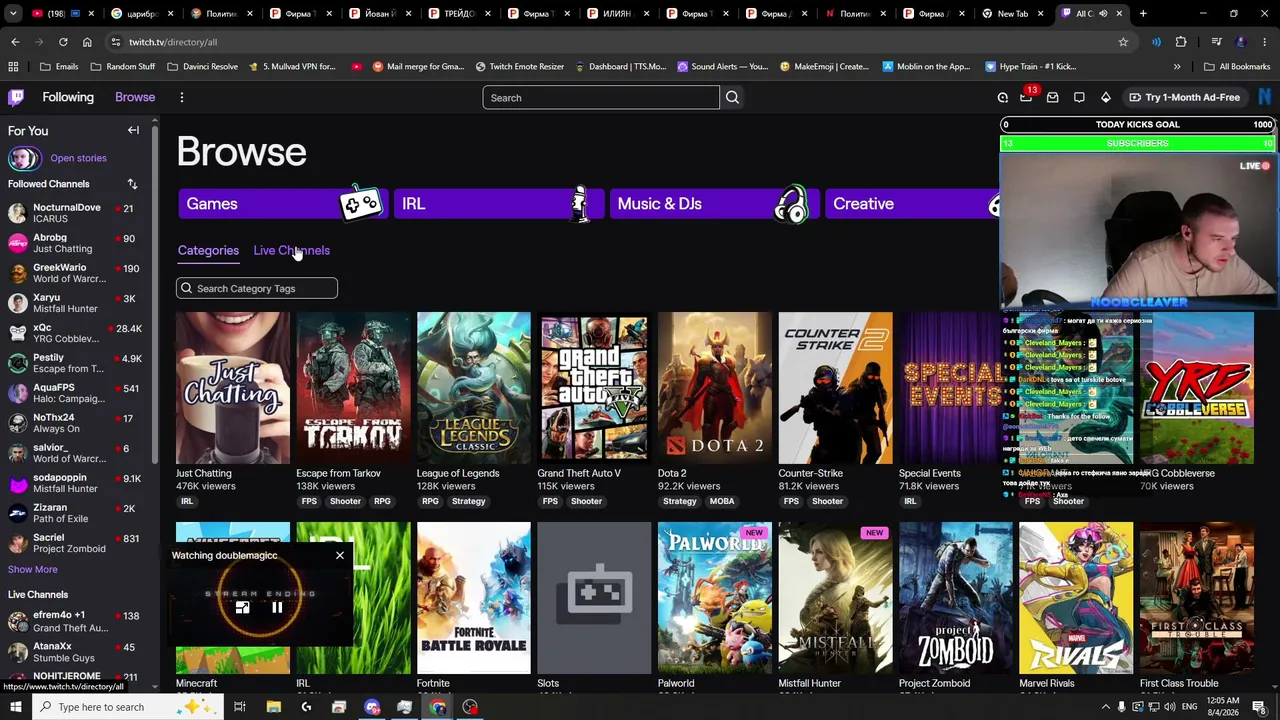This screenshot has height=720, width=1280.
Task: Open the Just Chatting category thumbnail
Action: point(233,387)
